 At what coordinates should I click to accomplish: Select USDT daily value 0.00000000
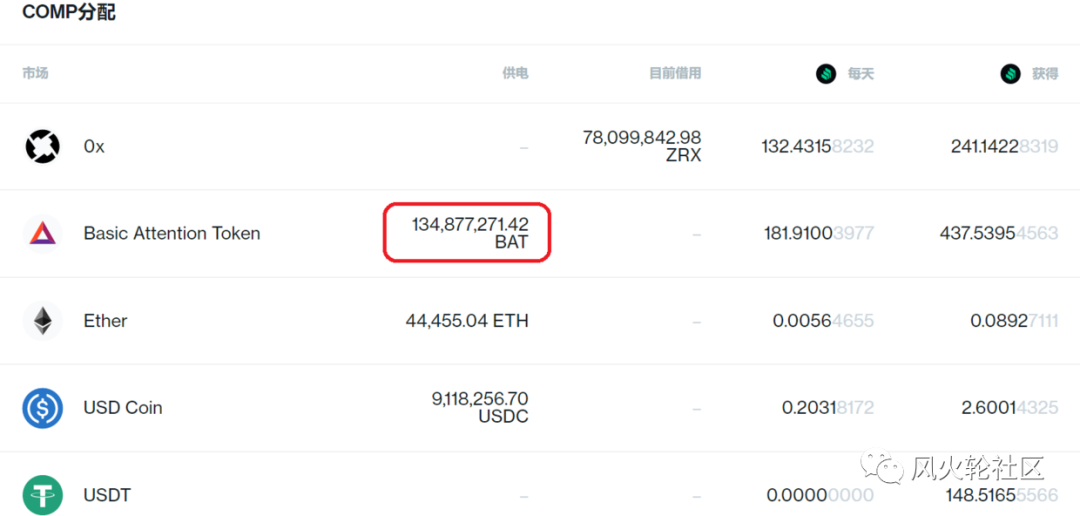tap(820, 495)
